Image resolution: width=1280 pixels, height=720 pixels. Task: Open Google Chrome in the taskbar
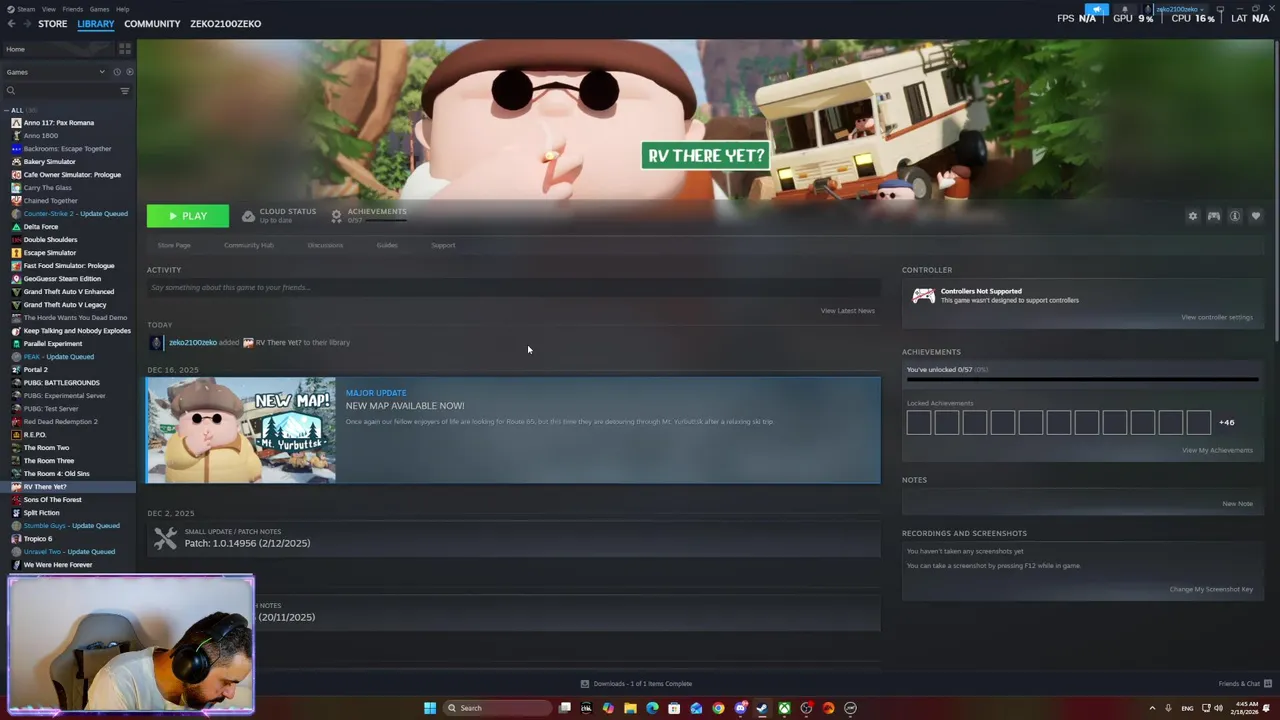click(x=718, y=708)
